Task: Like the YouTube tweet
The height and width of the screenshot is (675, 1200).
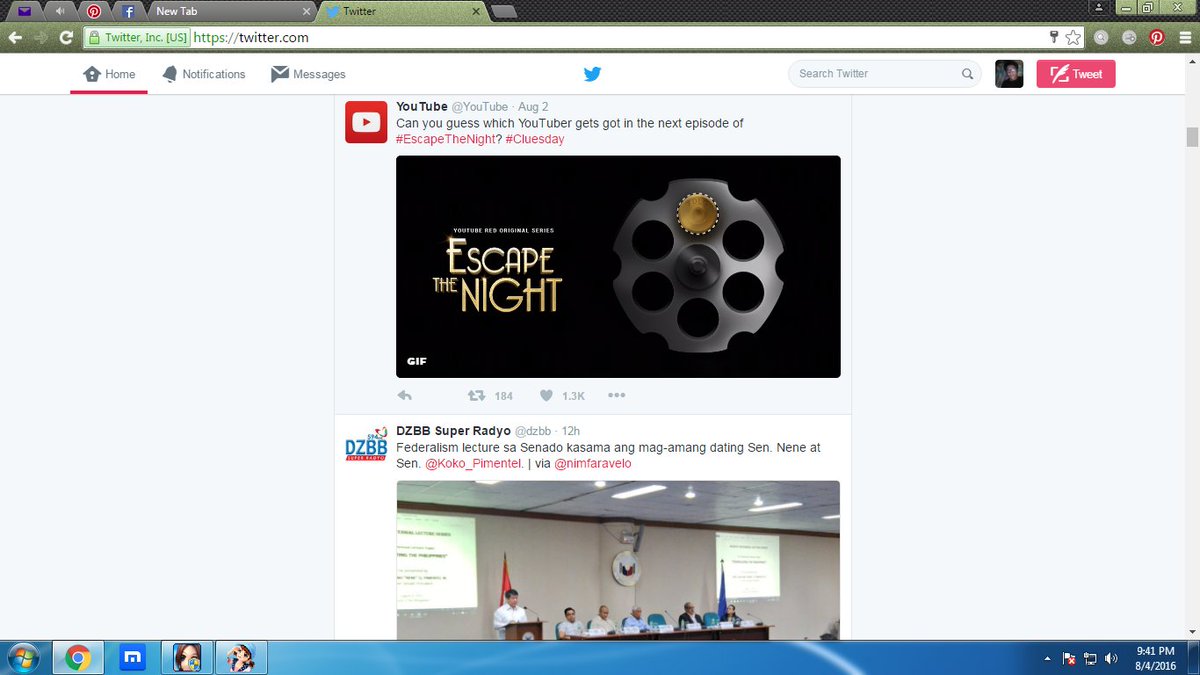Action: click(546, 395)
